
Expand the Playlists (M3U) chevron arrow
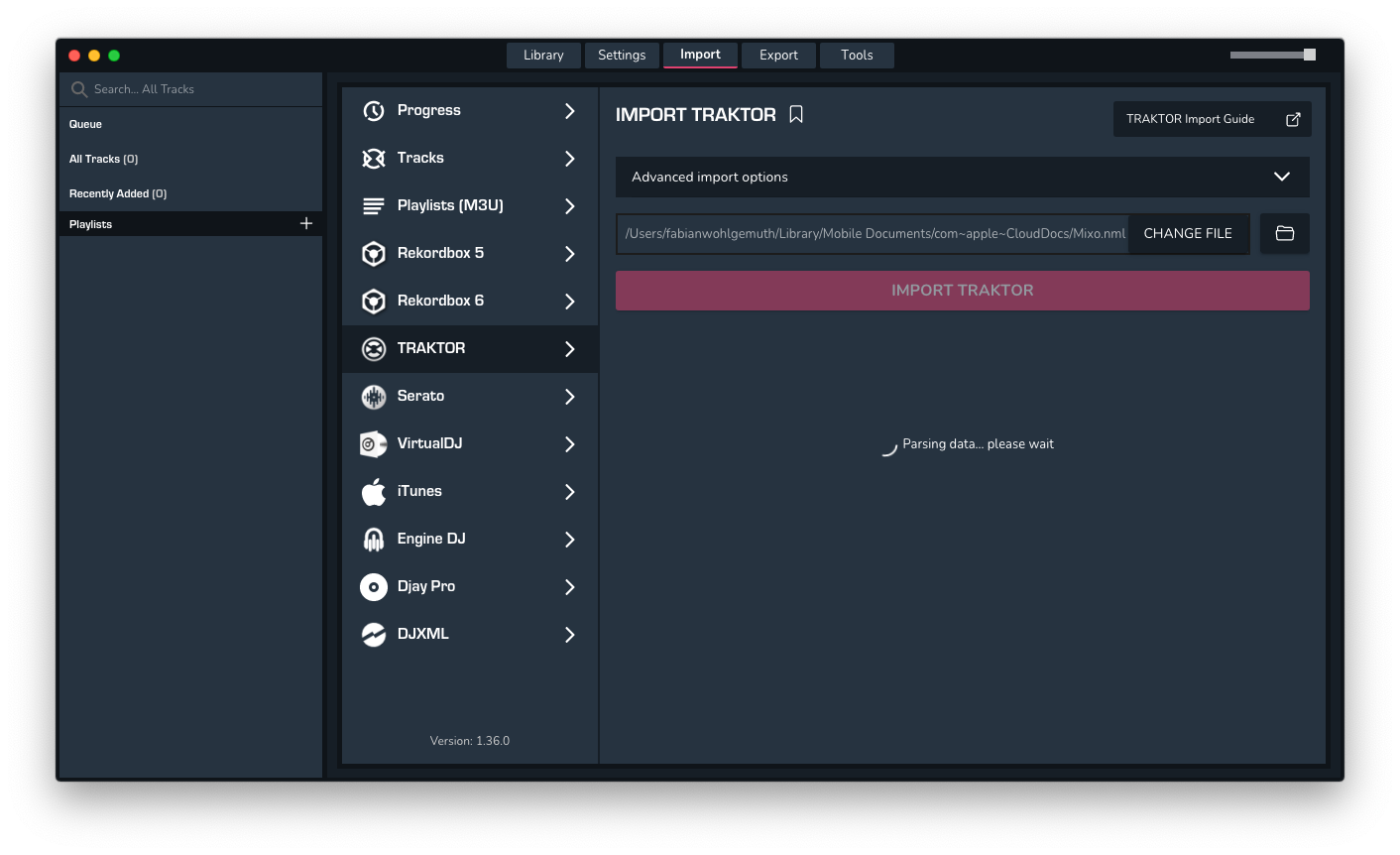coord(569,206)
